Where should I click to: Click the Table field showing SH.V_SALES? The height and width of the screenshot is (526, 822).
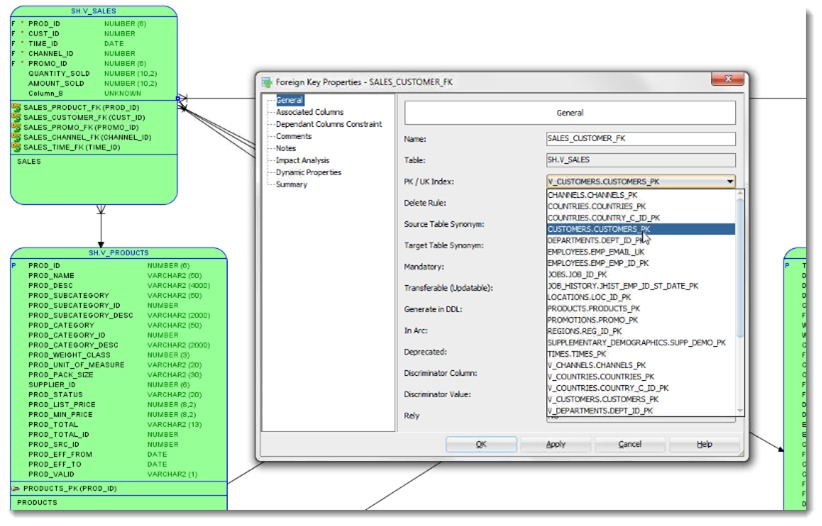(x=641, y=160)
